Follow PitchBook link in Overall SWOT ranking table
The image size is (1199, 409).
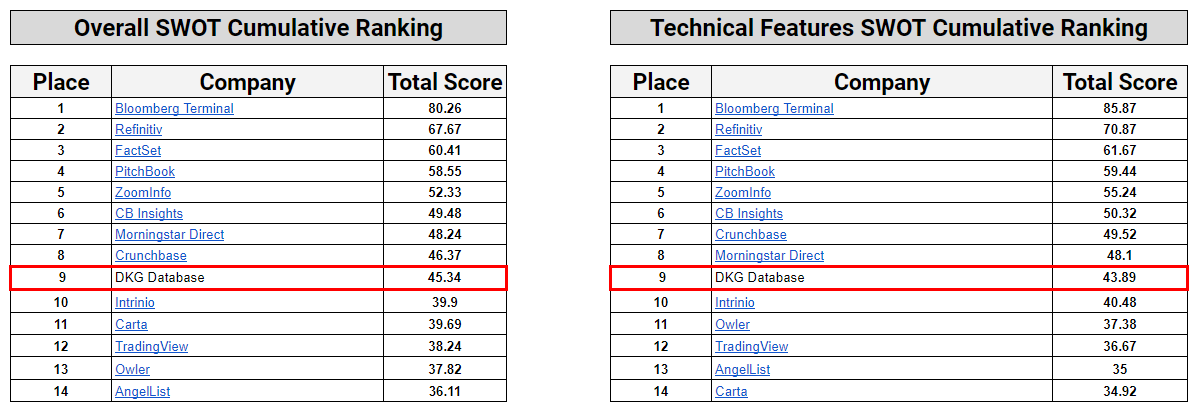click(145, 171)
